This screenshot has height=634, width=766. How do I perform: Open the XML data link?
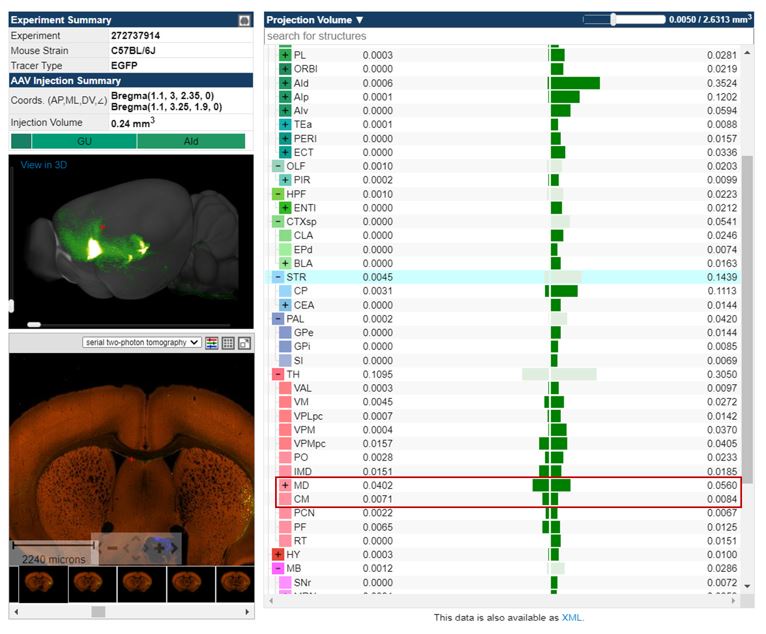(x=571, y=618)
